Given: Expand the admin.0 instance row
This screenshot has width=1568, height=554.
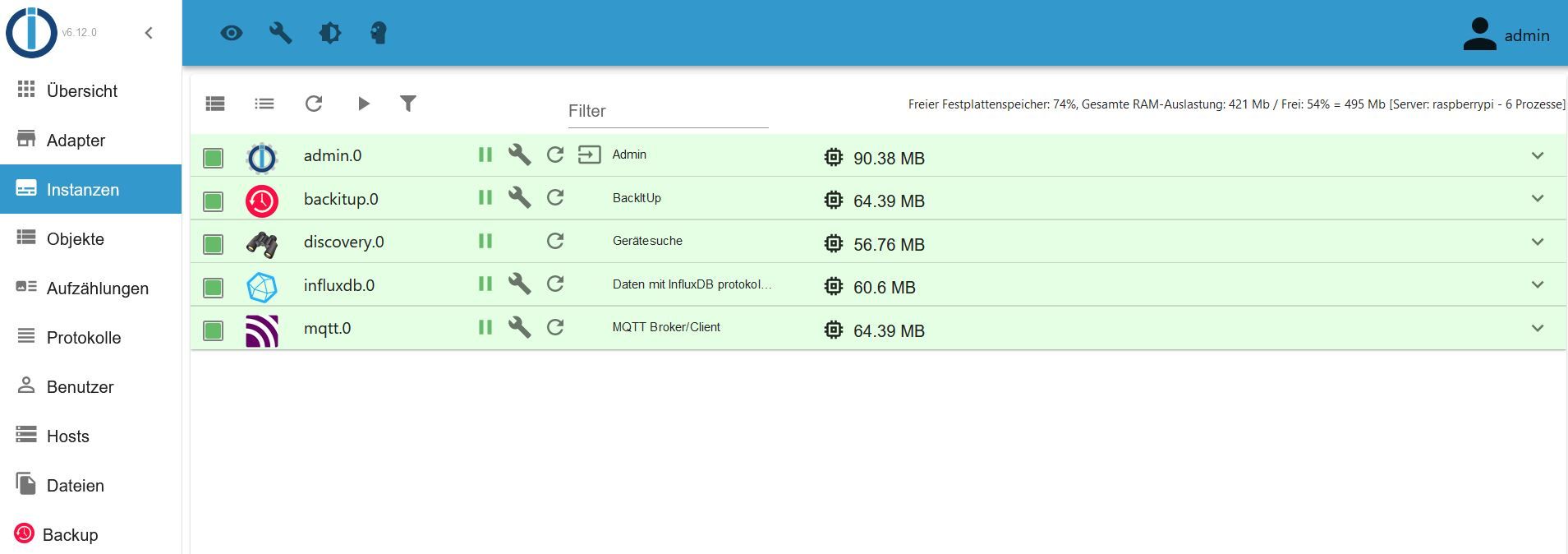Looking at the screenshot, I should [1537, 155].
